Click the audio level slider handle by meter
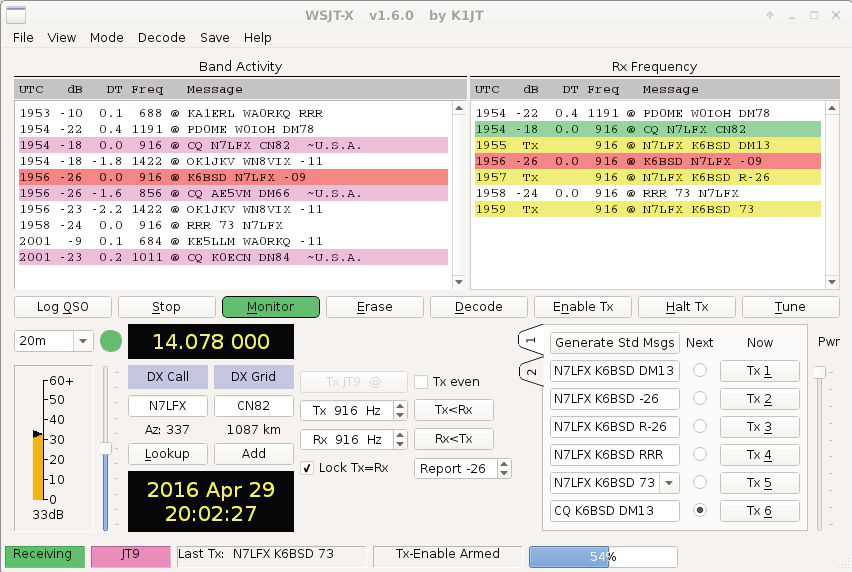This screenshot has height=572, width=852. 105,449
